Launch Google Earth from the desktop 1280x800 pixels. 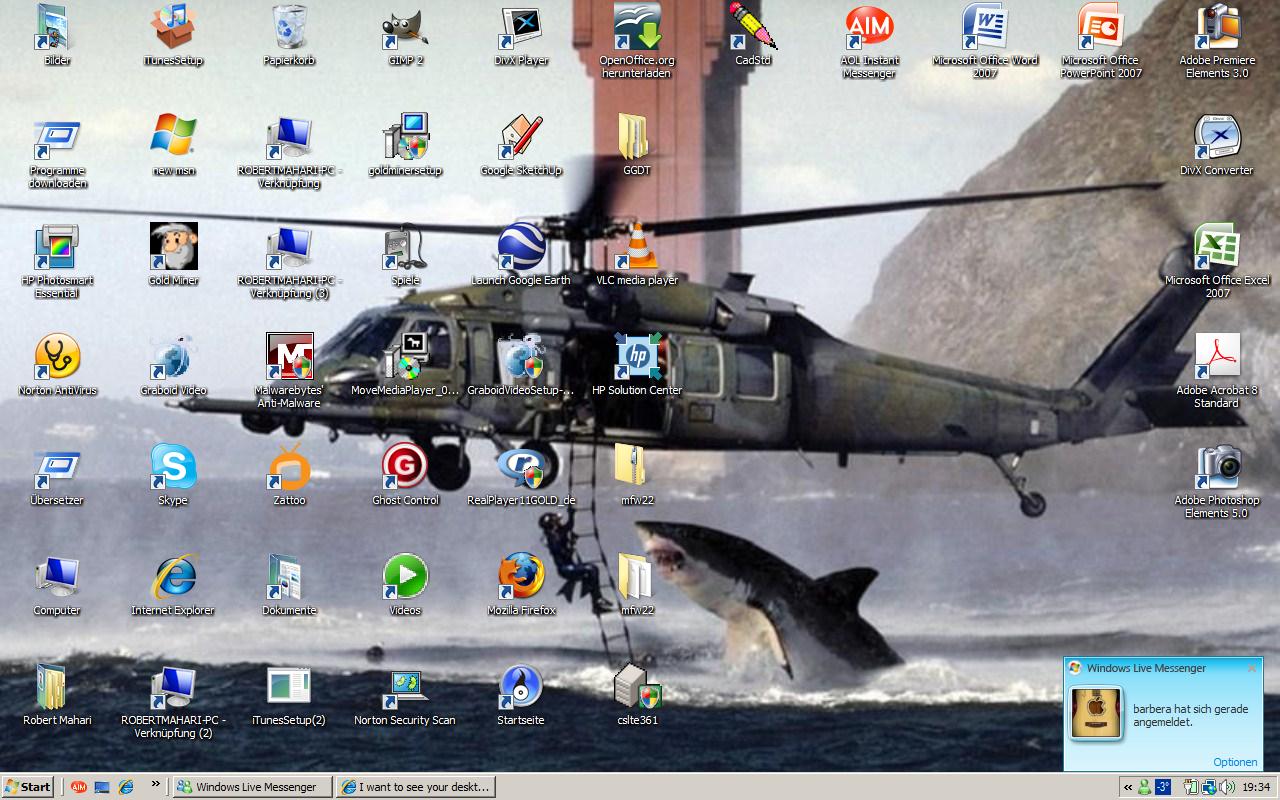[521, 248]
